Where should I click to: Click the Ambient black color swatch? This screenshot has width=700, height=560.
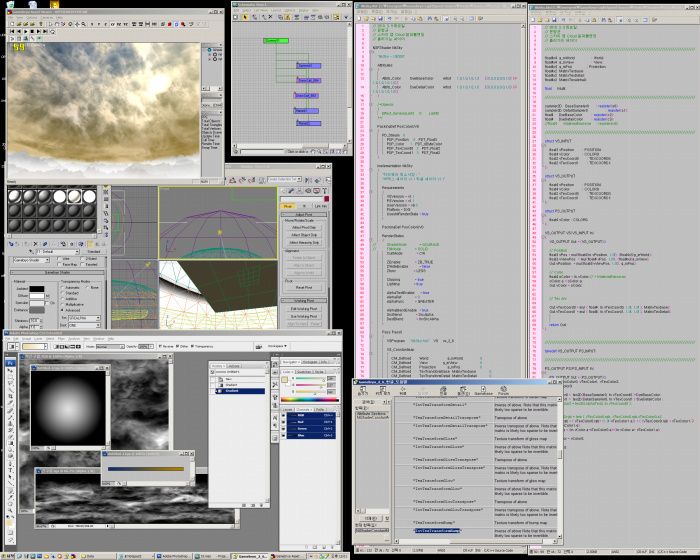pyautogui.click(x=37, y=289)
